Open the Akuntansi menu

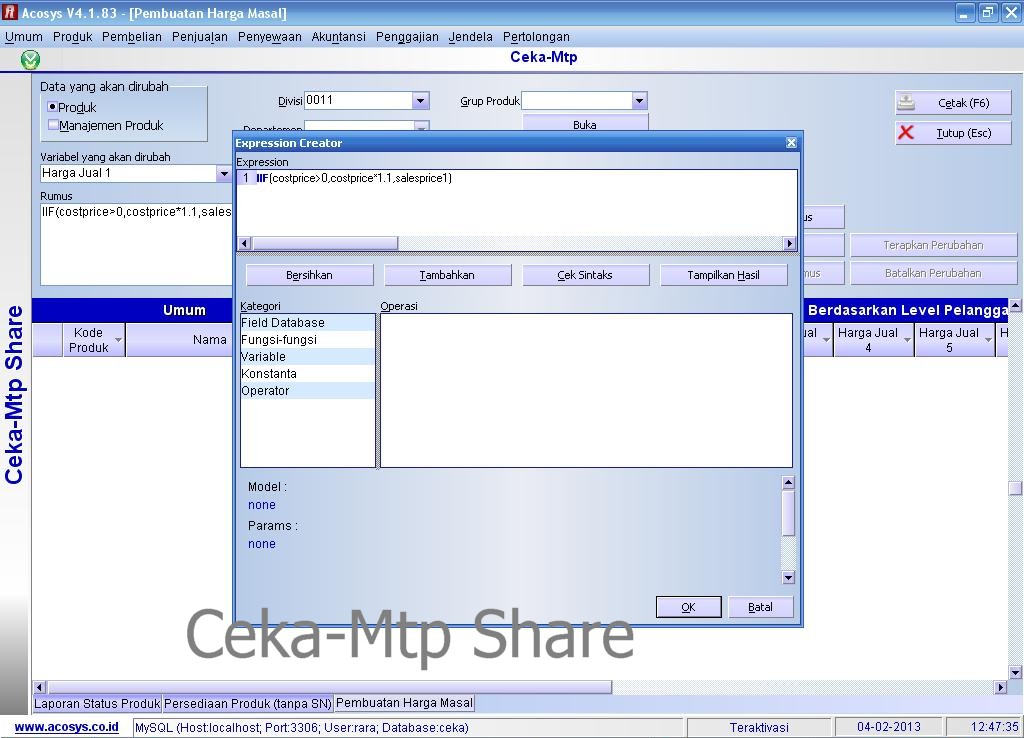338,37
